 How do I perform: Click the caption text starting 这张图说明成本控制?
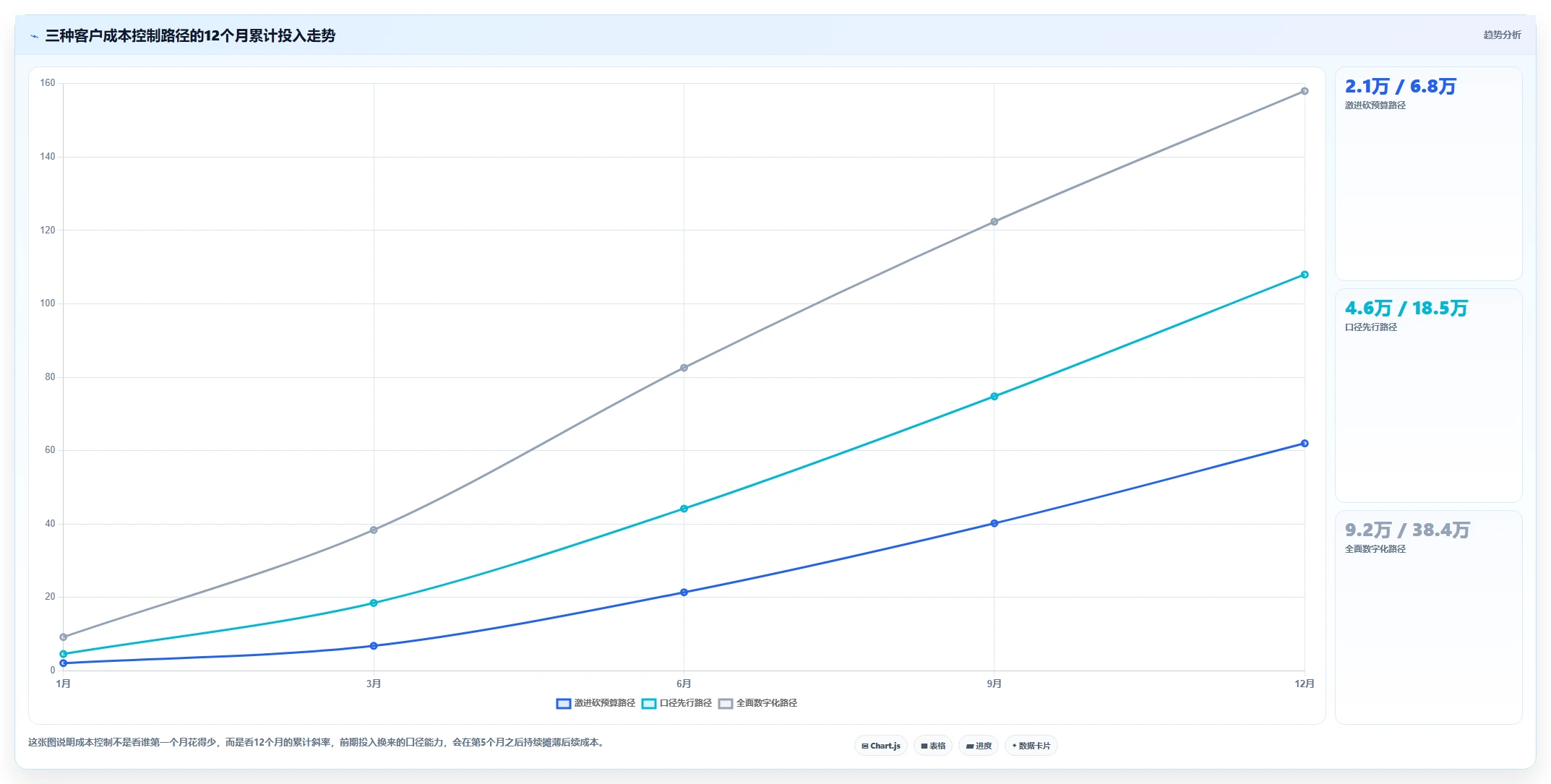[317, 742]
